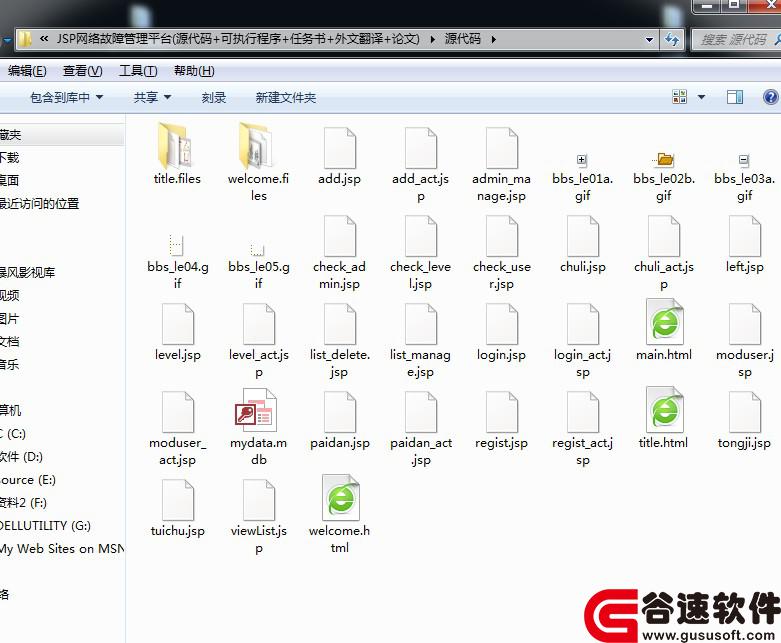Open the 包含到库中 dropdown

pos(66,98)
